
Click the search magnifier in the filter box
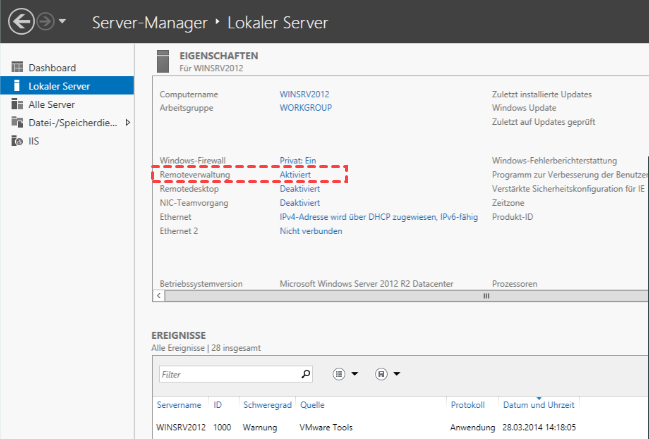pyautogui.click(x=306, y=374)
